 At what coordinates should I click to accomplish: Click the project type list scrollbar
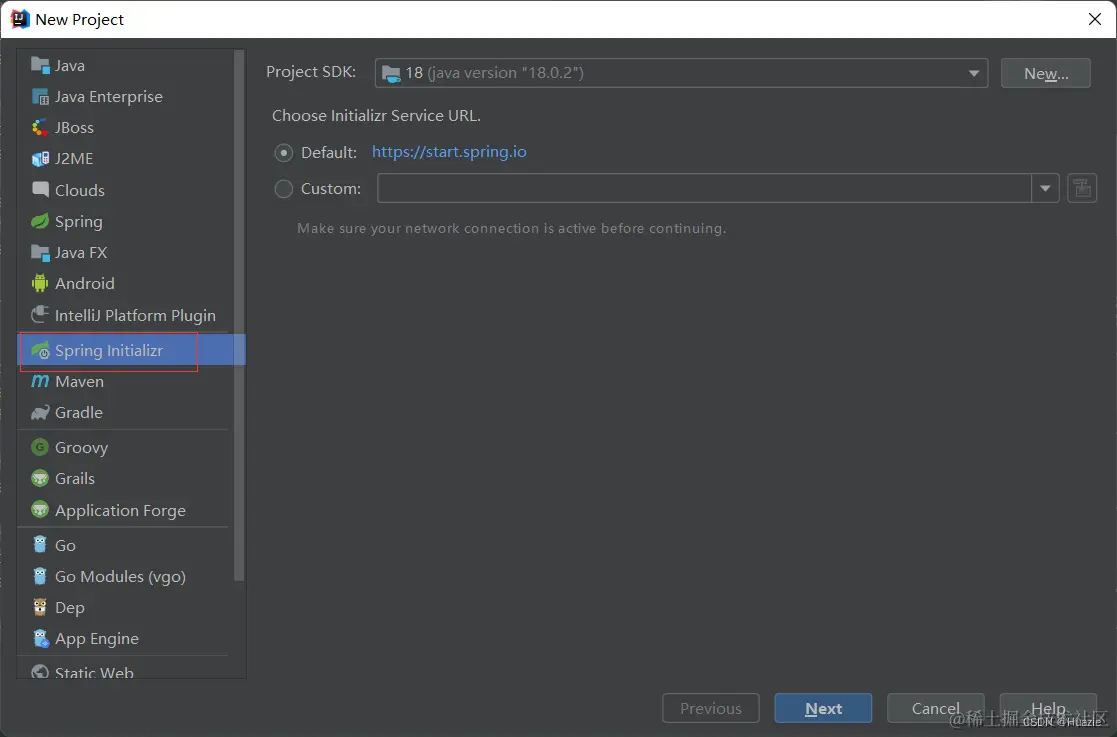pyautogui.click(x=239, y=315)
